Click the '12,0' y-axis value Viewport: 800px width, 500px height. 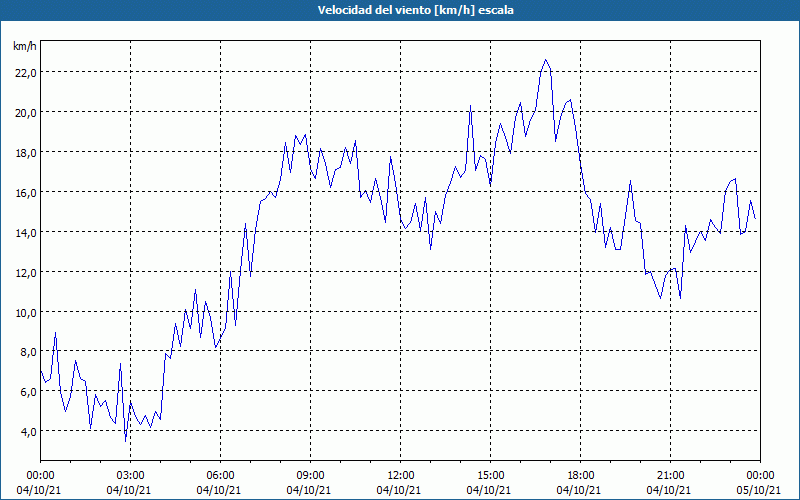tap(26, 272)
